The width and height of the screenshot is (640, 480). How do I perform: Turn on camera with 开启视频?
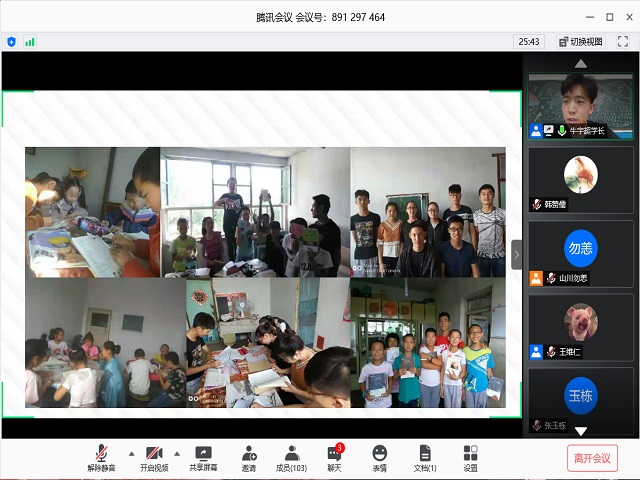pos(154,458)
